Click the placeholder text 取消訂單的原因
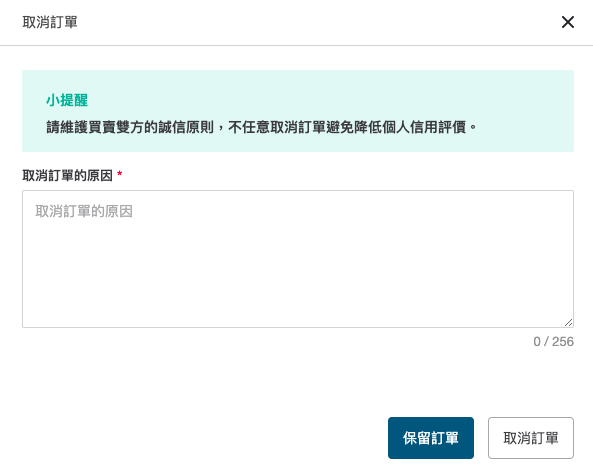Screen dimensions: 593x473 coord(84,211)
